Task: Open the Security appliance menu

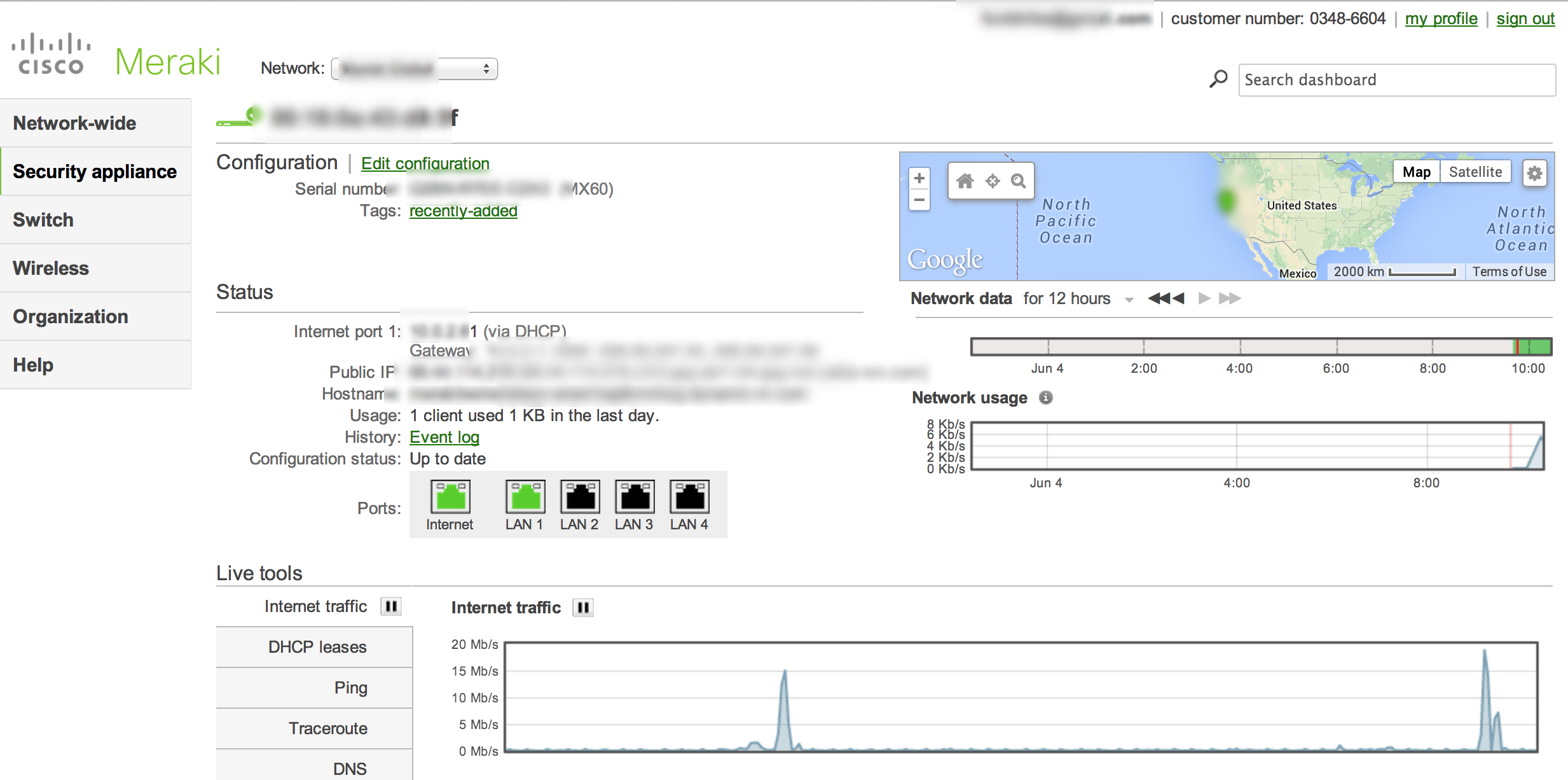Action: coord(95,172)
